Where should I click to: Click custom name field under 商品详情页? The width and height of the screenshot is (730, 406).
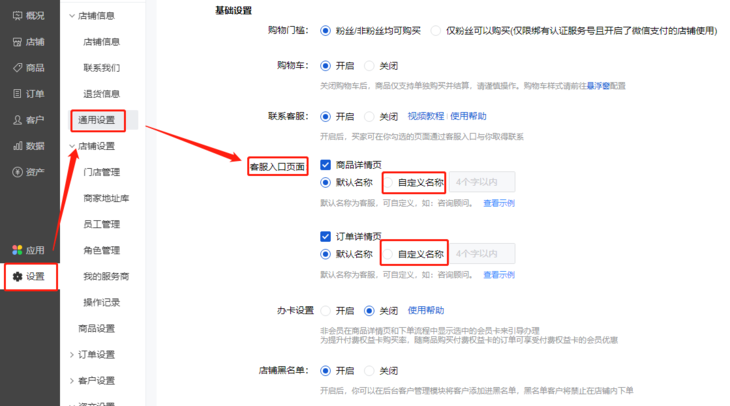click(482, 182)
